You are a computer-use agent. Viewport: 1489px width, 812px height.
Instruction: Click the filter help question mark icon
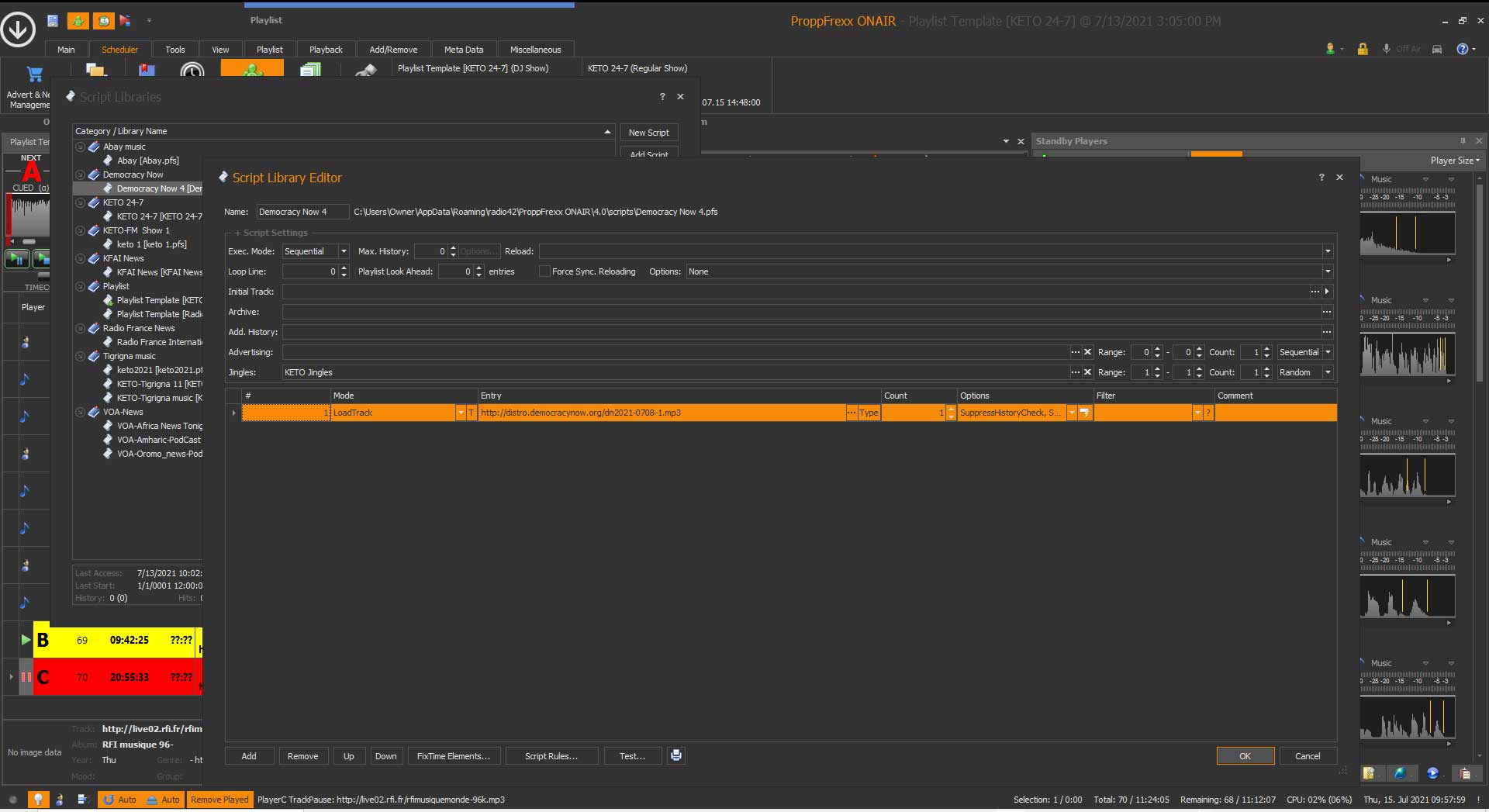(1208, 413)
